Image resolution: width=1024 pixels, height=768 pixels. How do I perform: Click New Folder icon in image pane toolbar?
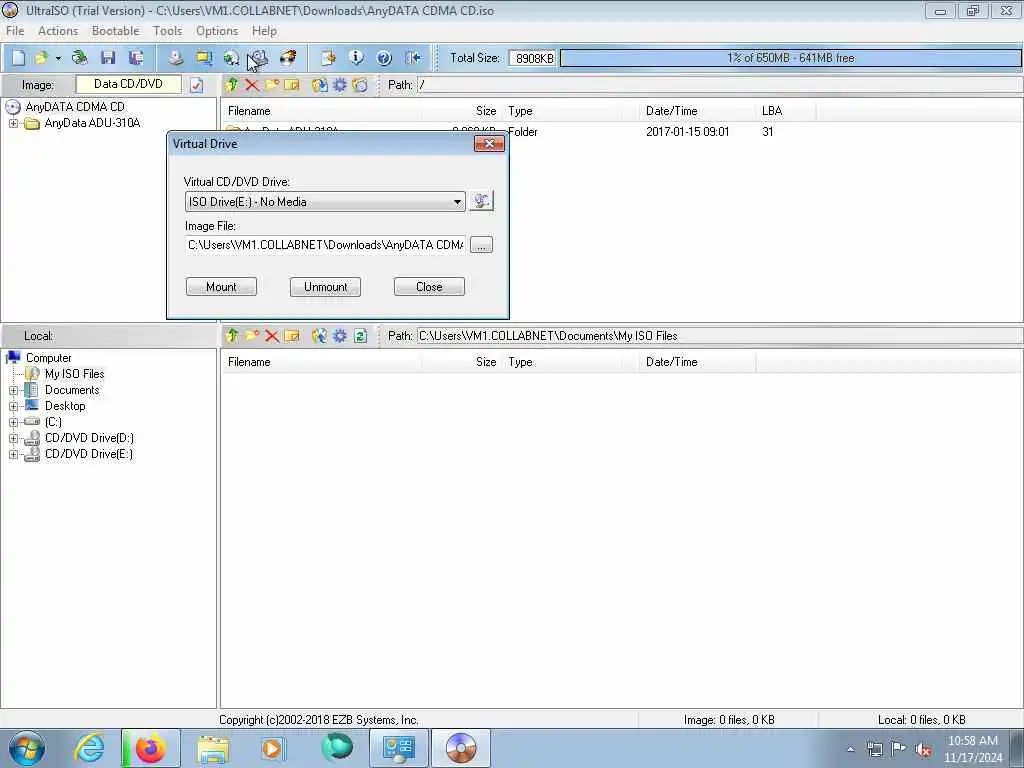tap(272, 85)
